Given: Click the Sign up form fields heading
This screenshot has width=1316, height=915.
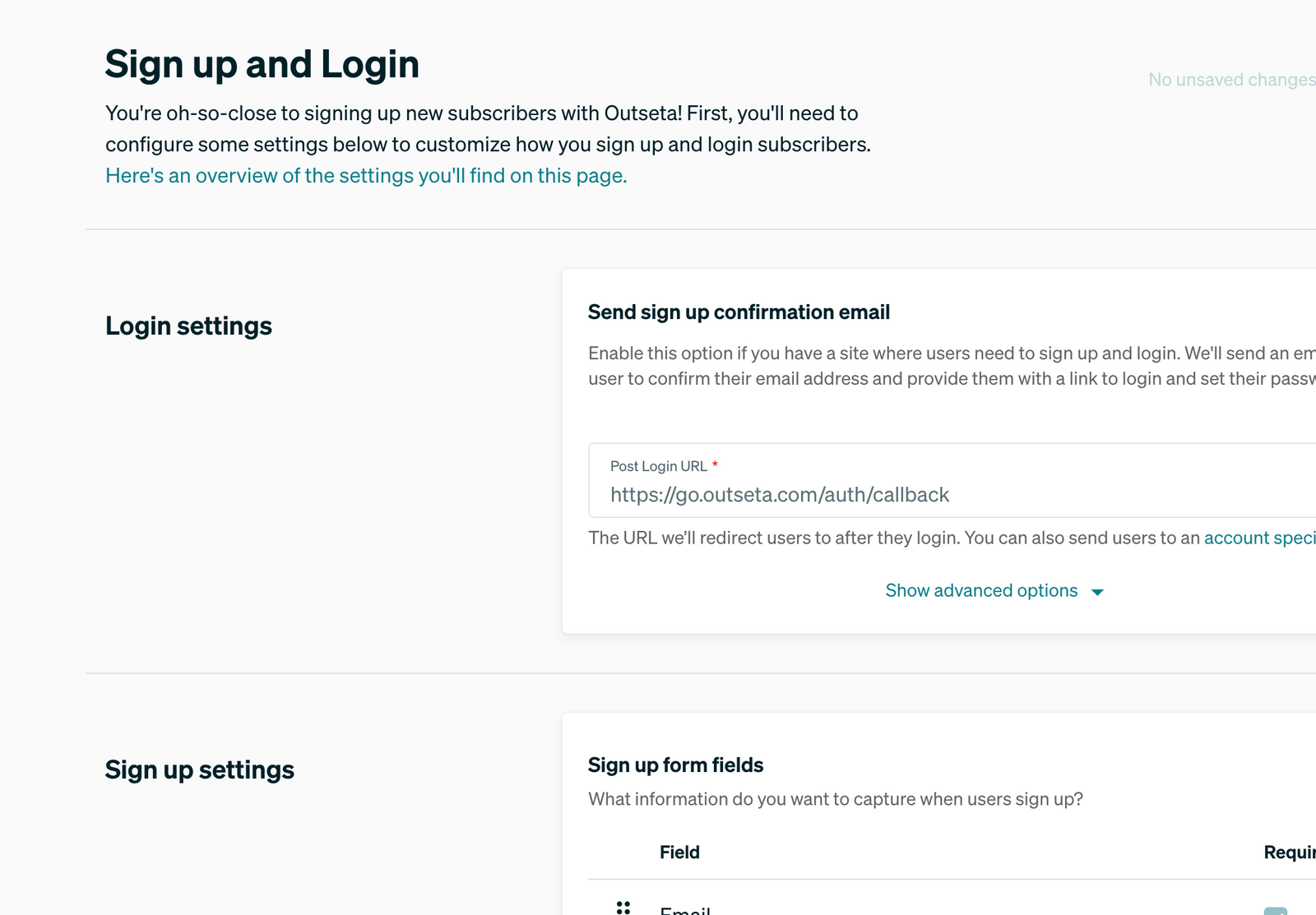Looking at the screenshot, I should tap(675, 765).
